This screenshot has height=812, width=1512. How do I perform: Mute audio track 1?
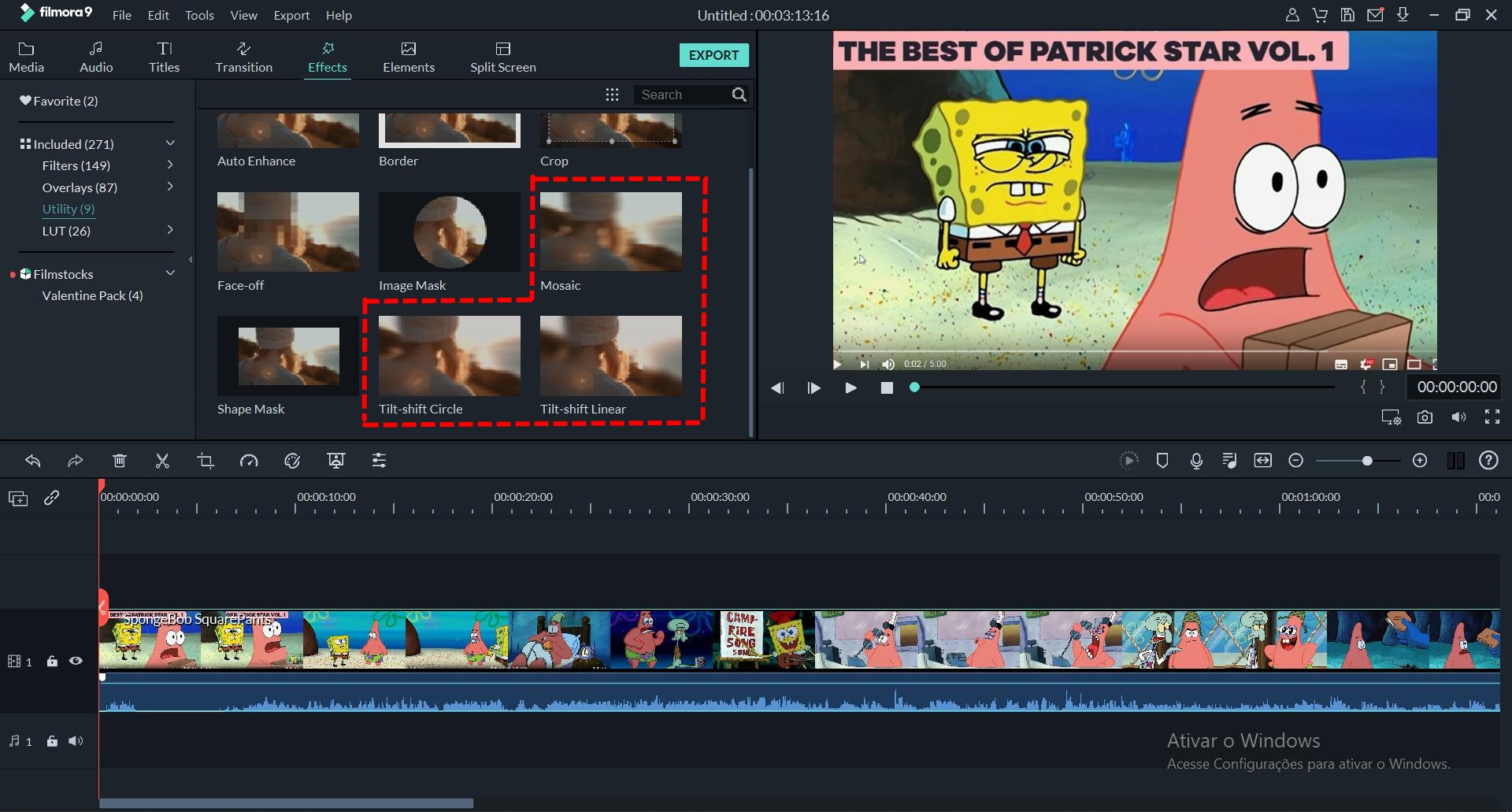click(x=76, y=742)
